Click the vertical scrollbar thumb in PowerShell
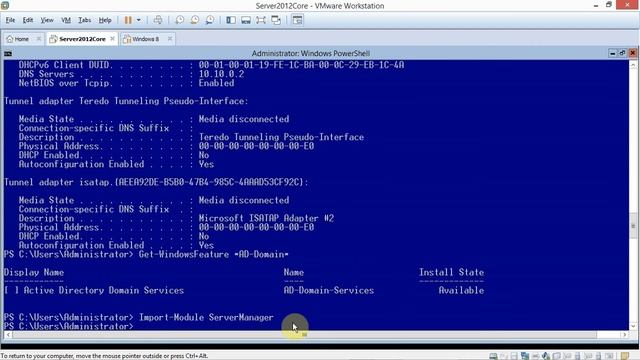The width and height of the screenshot is (640, 360). [x=633, y=226]
